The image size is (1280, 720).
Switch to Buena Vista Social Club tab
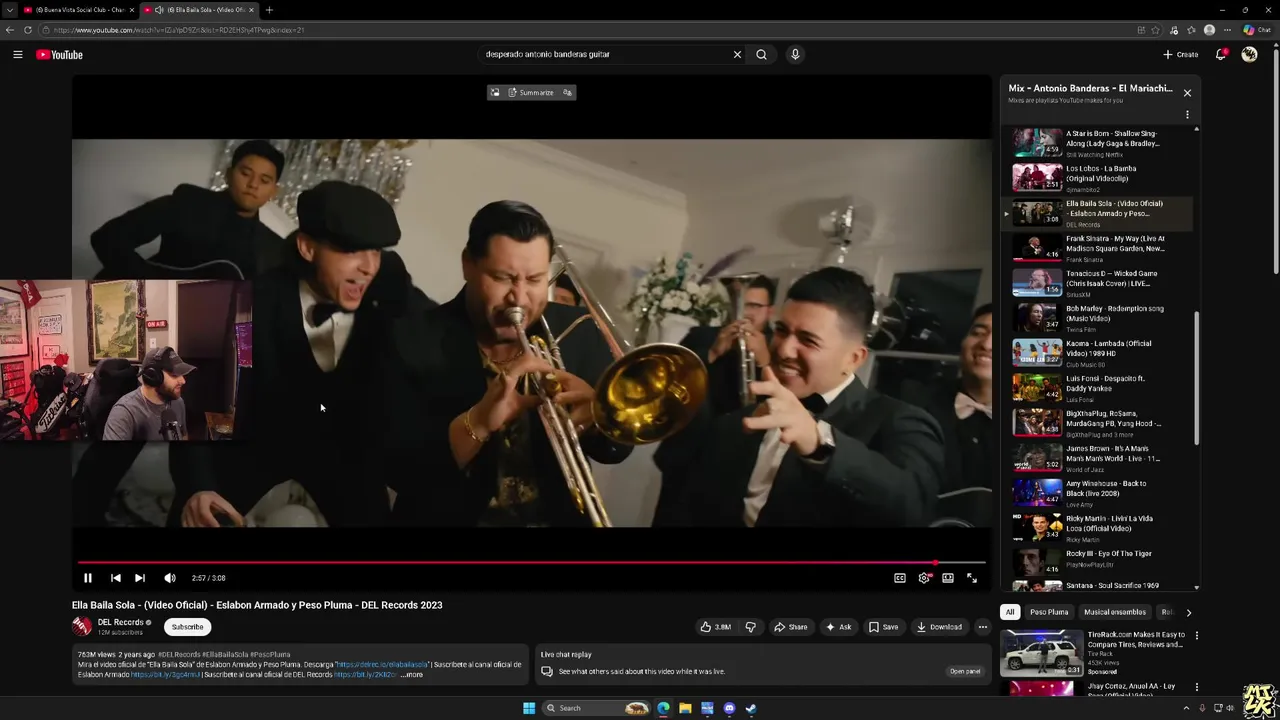(x=78, y=10)
